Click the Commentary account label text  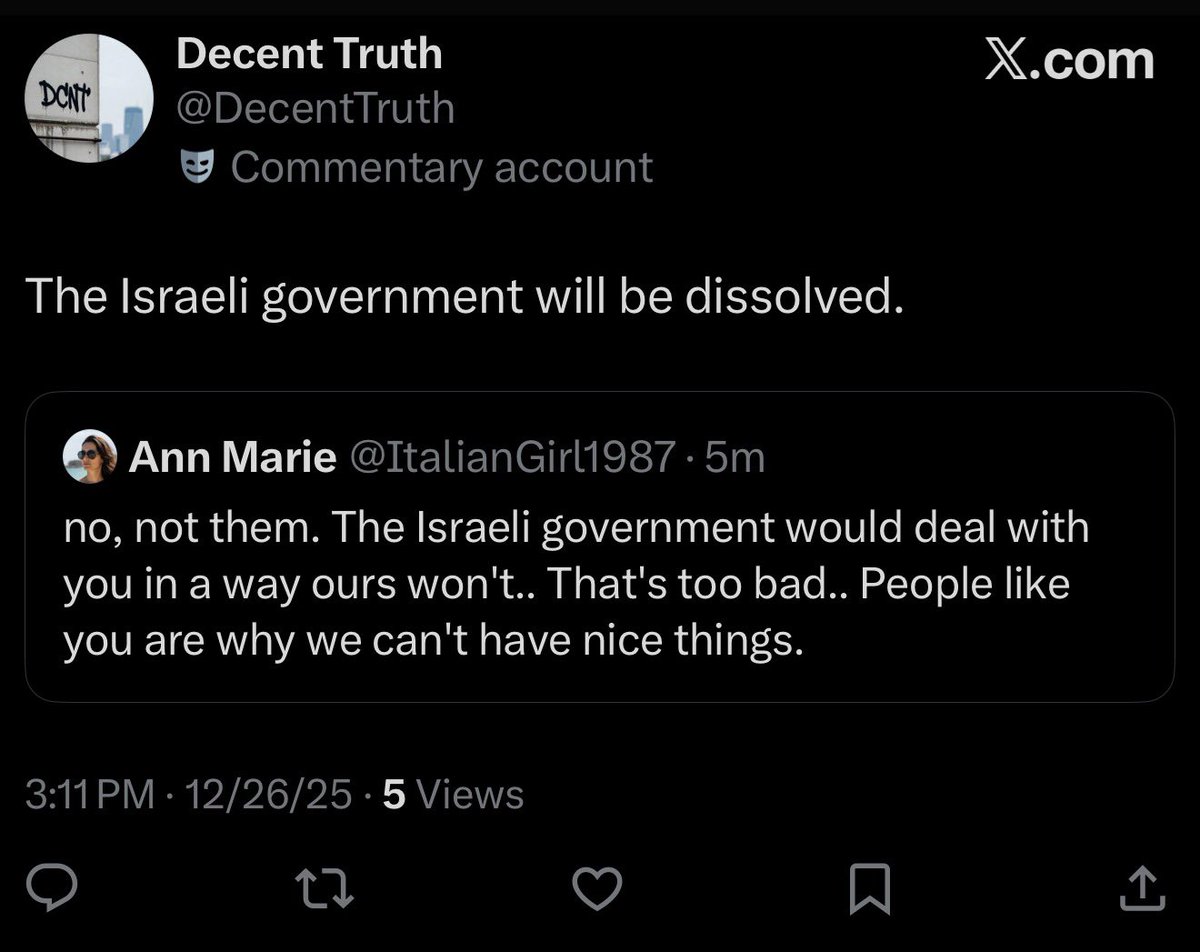[x=441, y=168]
